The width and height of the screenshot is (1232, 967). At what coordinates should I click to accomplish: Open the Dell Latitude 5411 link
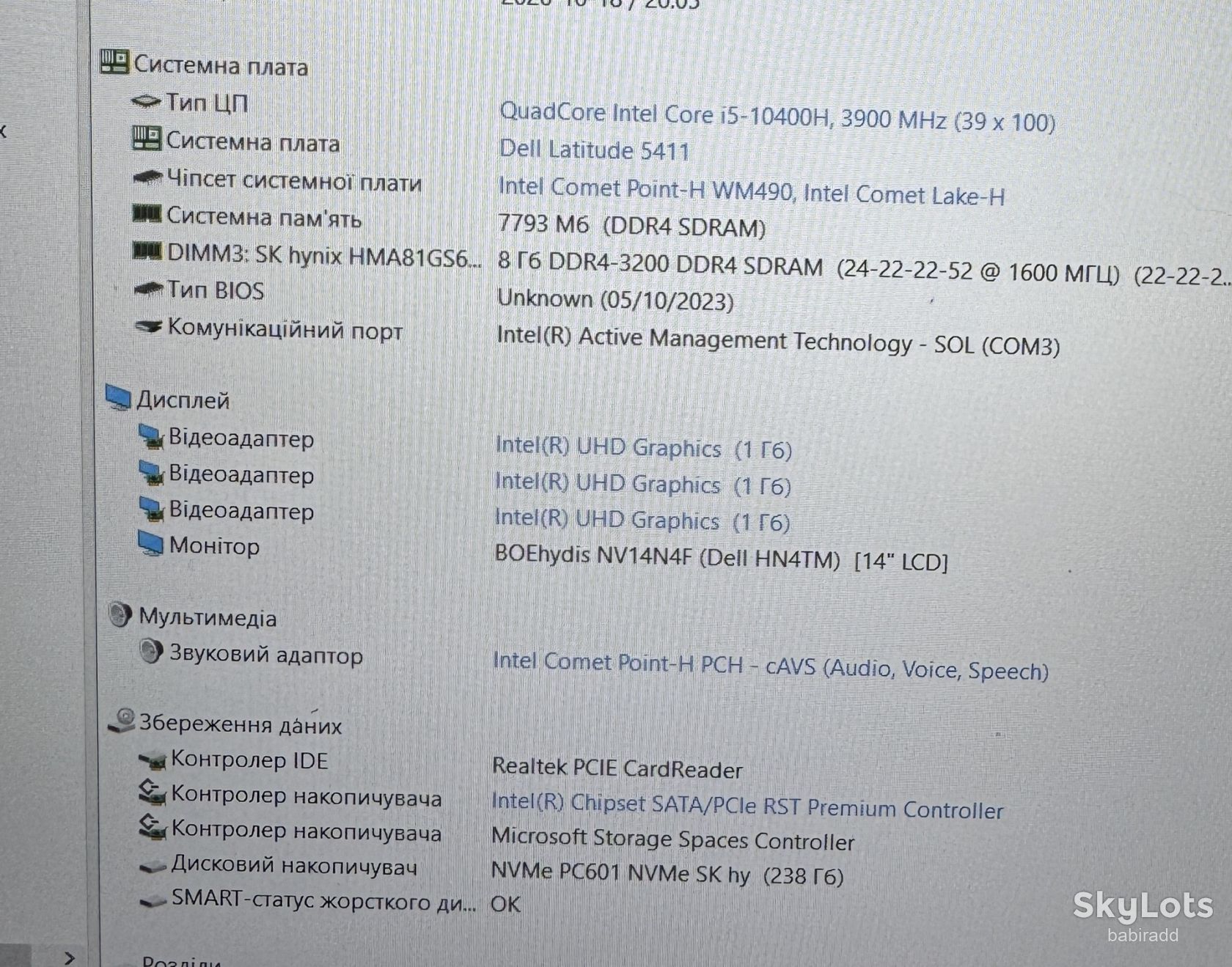594,150
